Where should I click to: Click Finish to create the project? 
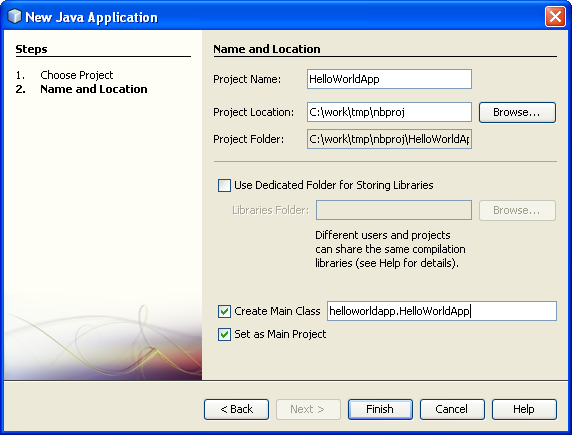(x=380, y=409)
